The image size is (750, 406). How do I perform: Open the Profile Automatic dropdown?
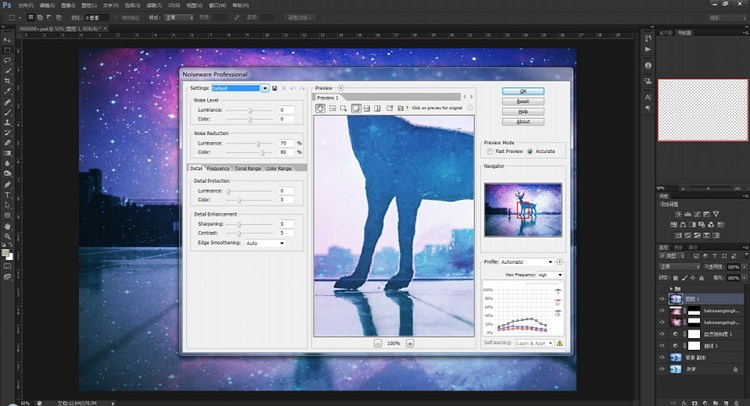527,262
